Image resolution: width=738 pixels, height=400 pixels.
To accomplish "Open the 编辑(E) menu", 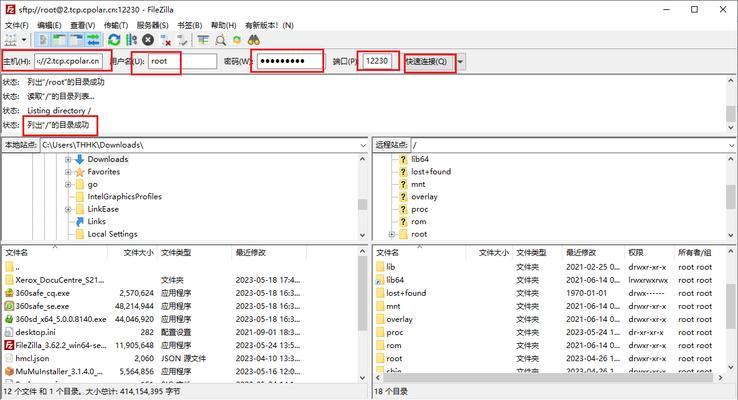I will 49,25.
